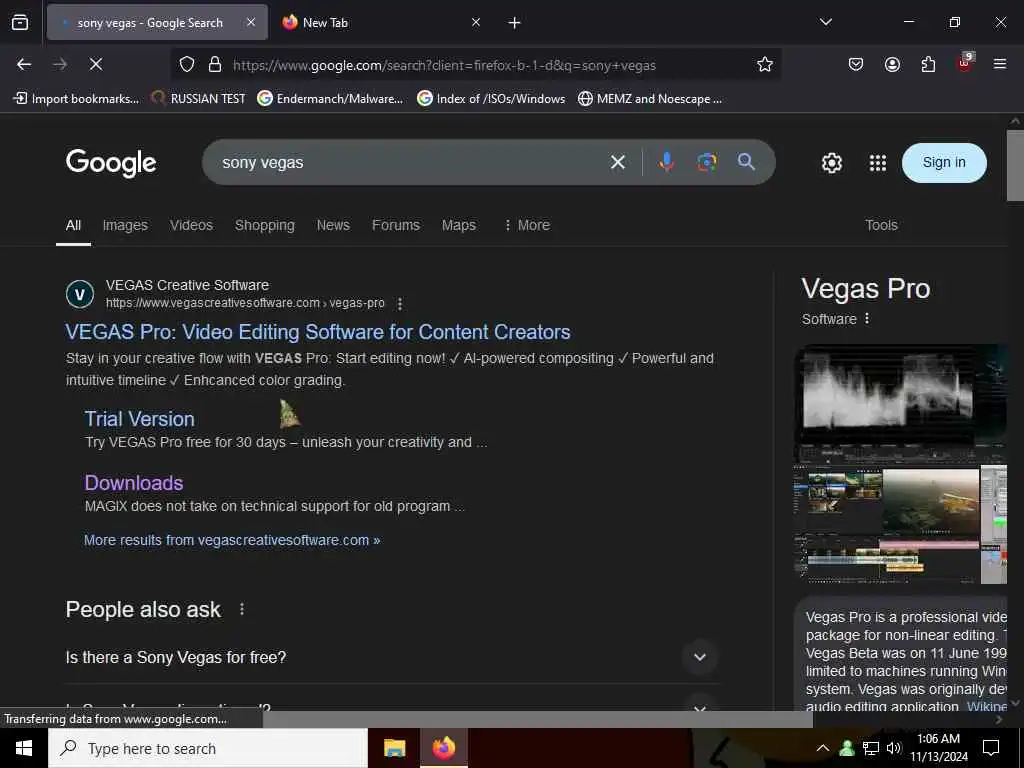Show hidden system tray icons
This screenshot has height=768, width=1024.
(x=823, y=748)
